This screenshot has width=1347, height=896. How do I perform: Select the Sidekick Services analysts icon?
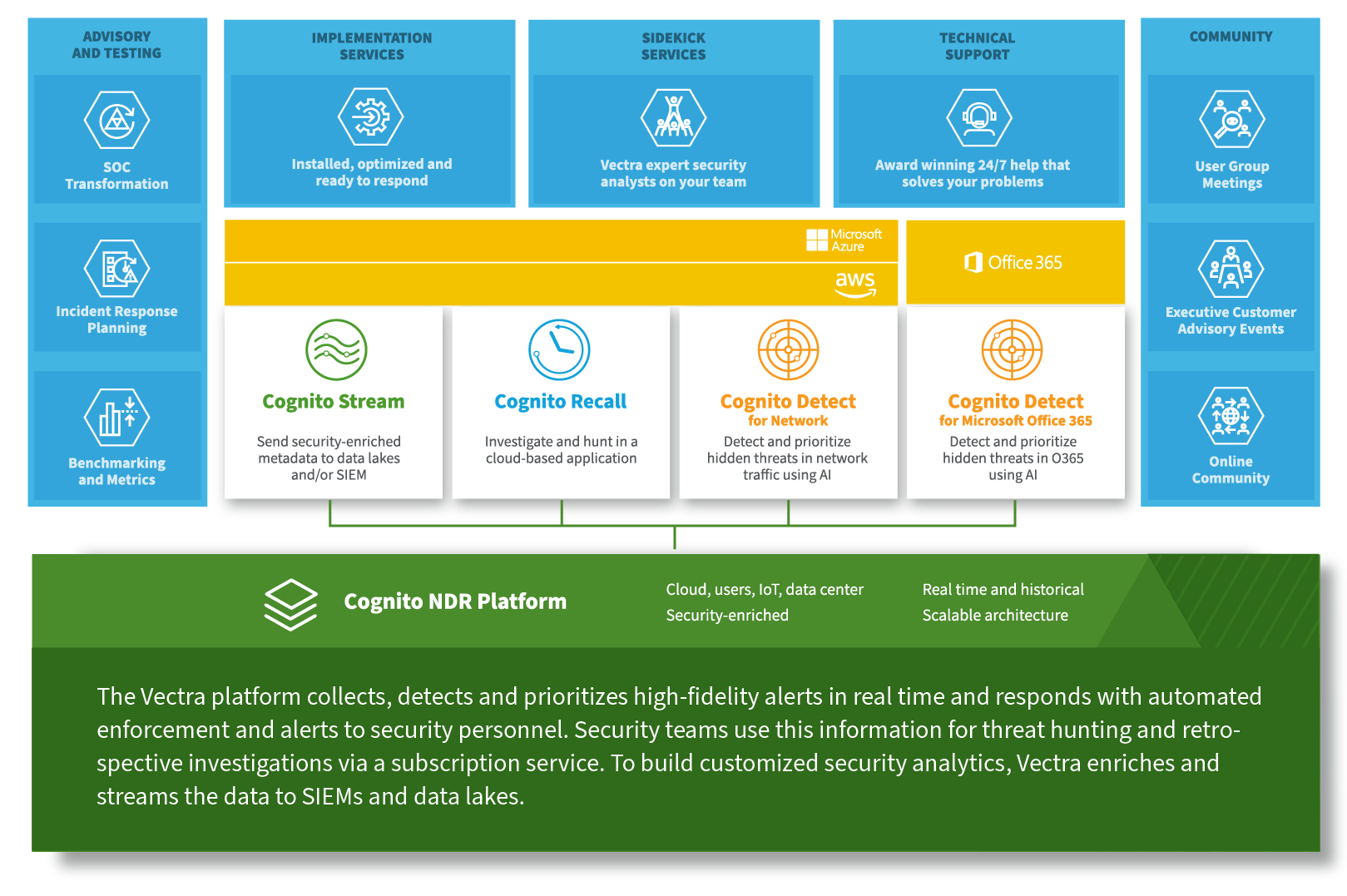pos(673,116)
